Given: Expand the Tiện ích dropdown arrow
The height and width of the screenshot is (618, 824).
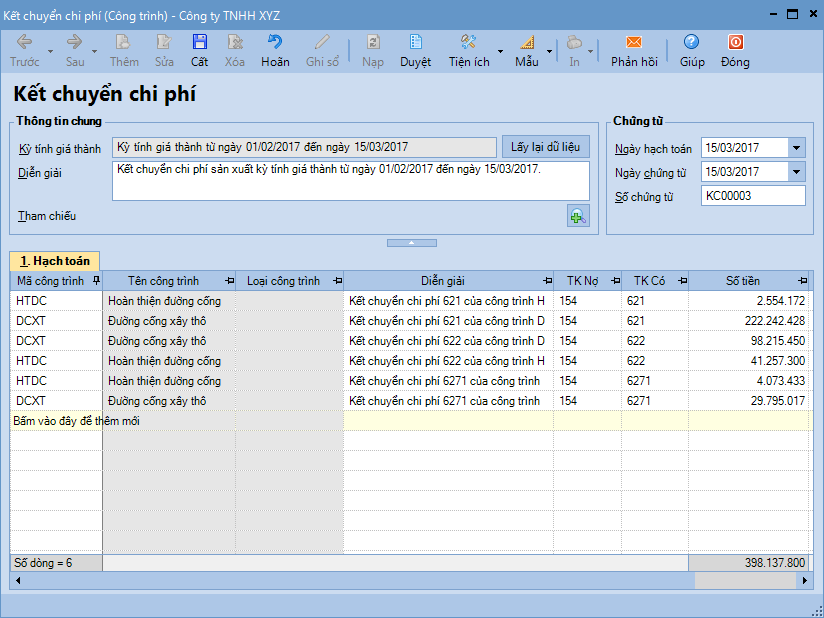Looking at the screenshot, I should (x=500, y=50).
